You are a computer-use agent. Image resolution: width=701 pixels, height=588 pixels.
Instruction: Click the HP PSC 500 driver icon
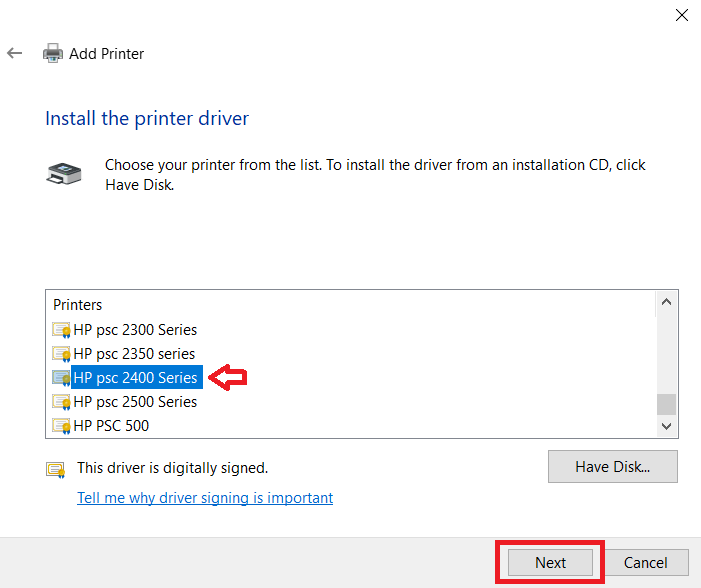pos(61,426)
